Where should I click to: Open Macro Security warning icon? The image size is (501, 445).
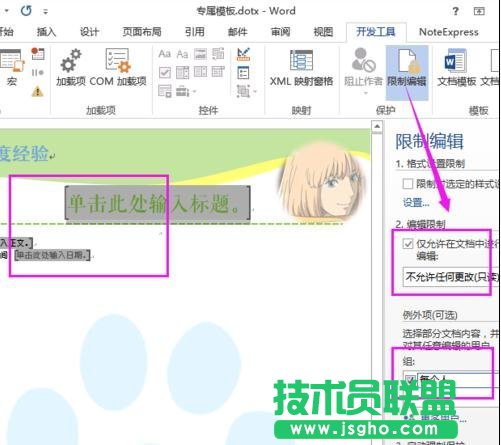[37, 91]
